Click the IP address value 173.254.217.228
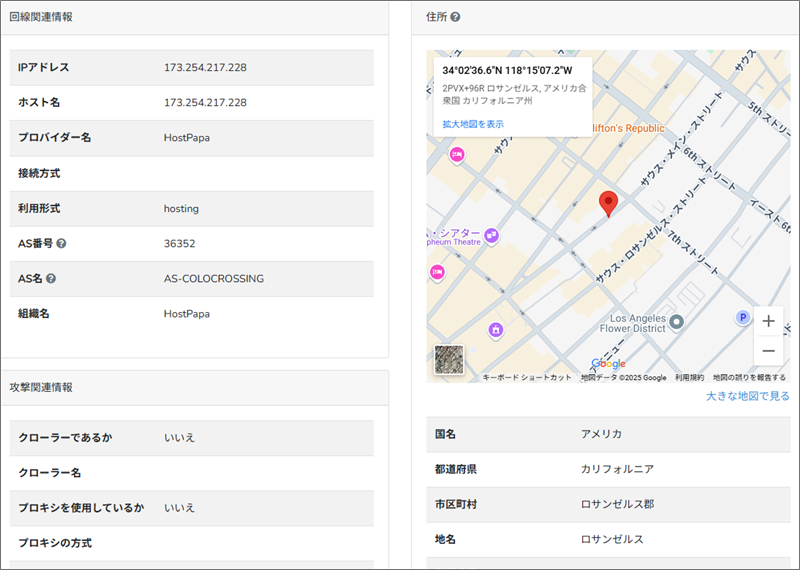 (205, 67)
